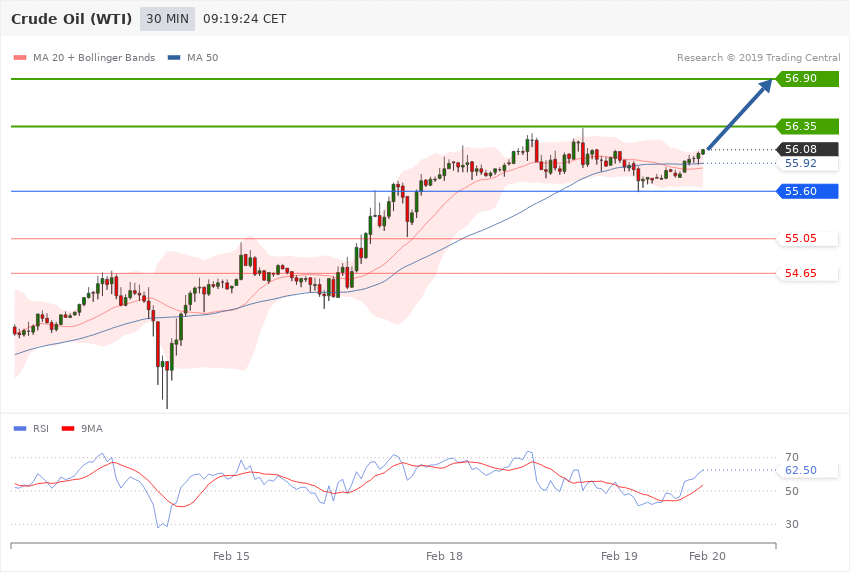Viewport: 850px width, 576px height.
Task: Click the MA 50 legend label
Action: coord(202,57)
